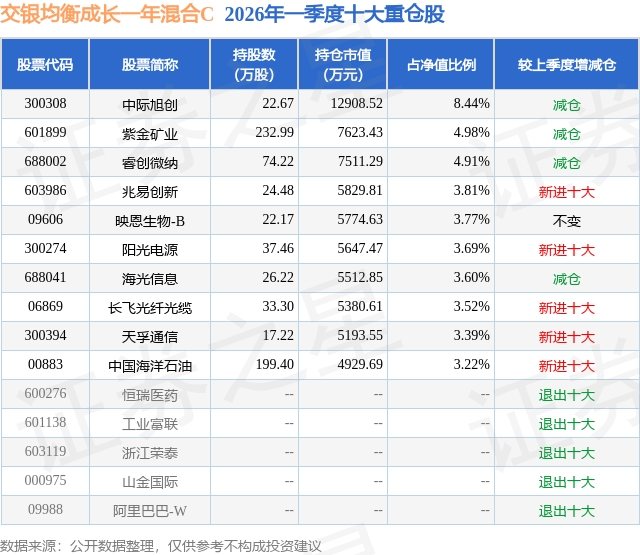Viewport: 640px width, 555px height.
Task: Select stock code 09988
Action: [45, 509]
